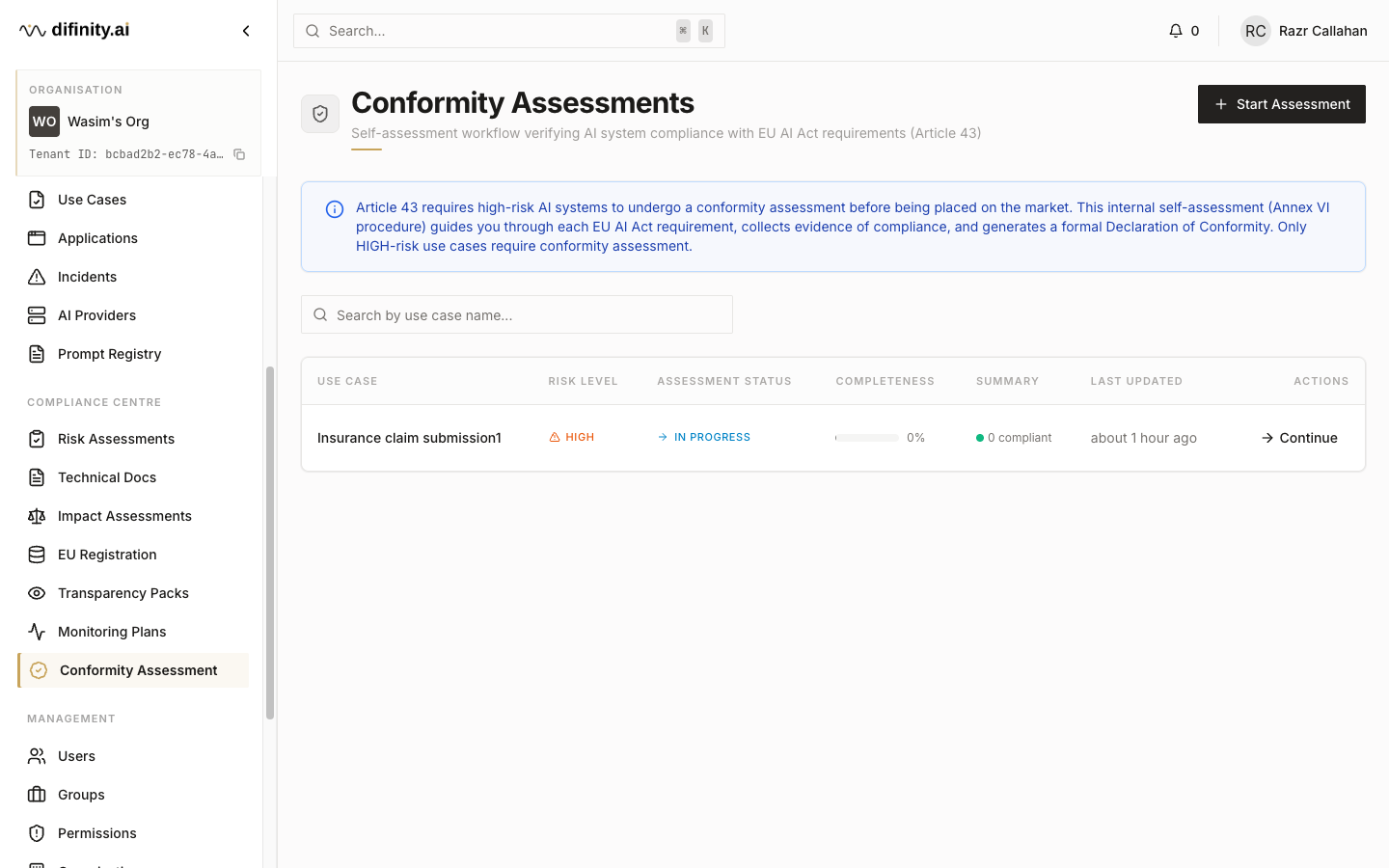Click the Search by use case name field
The height and width of the screenshot is (868, 1389).
517,314
